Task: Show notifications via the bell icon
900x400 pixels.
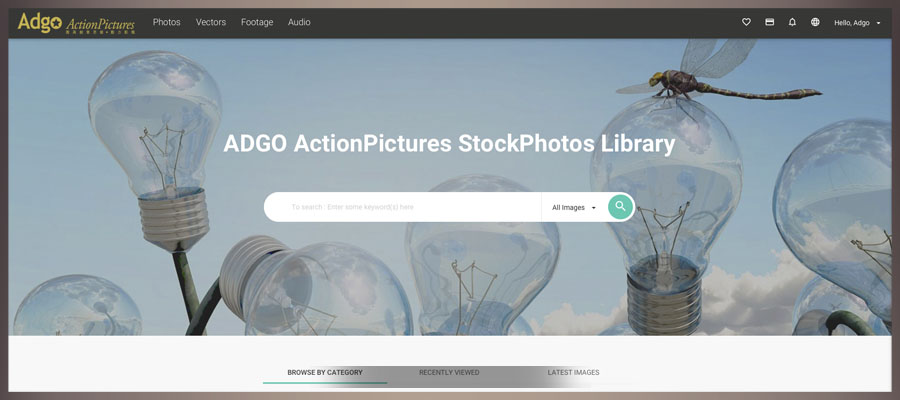Action: [x=792, y=22]
